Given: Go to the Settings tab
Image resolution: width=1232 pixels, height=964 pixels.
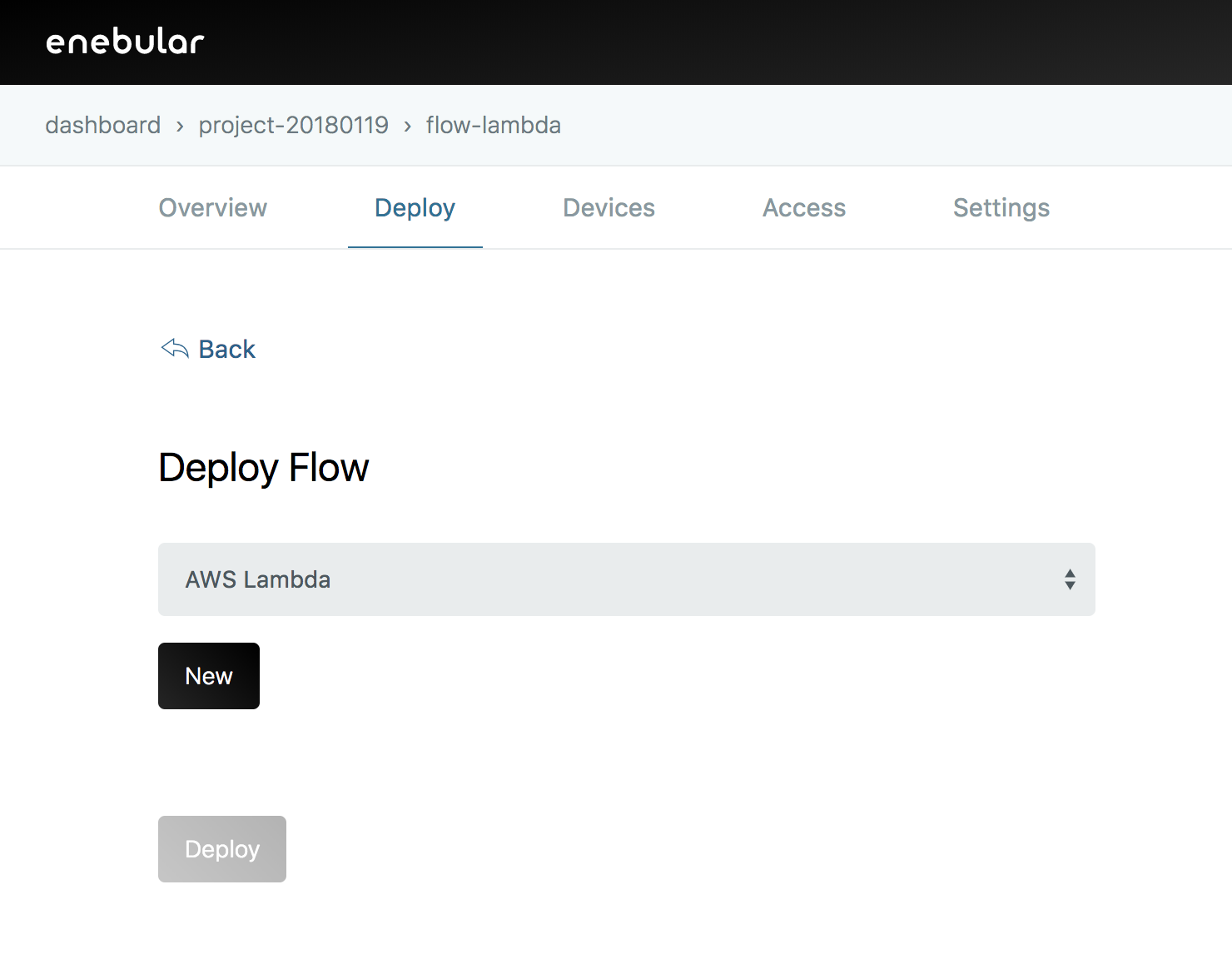Looking at the screenshot, I should click(x=1001, y=208).
